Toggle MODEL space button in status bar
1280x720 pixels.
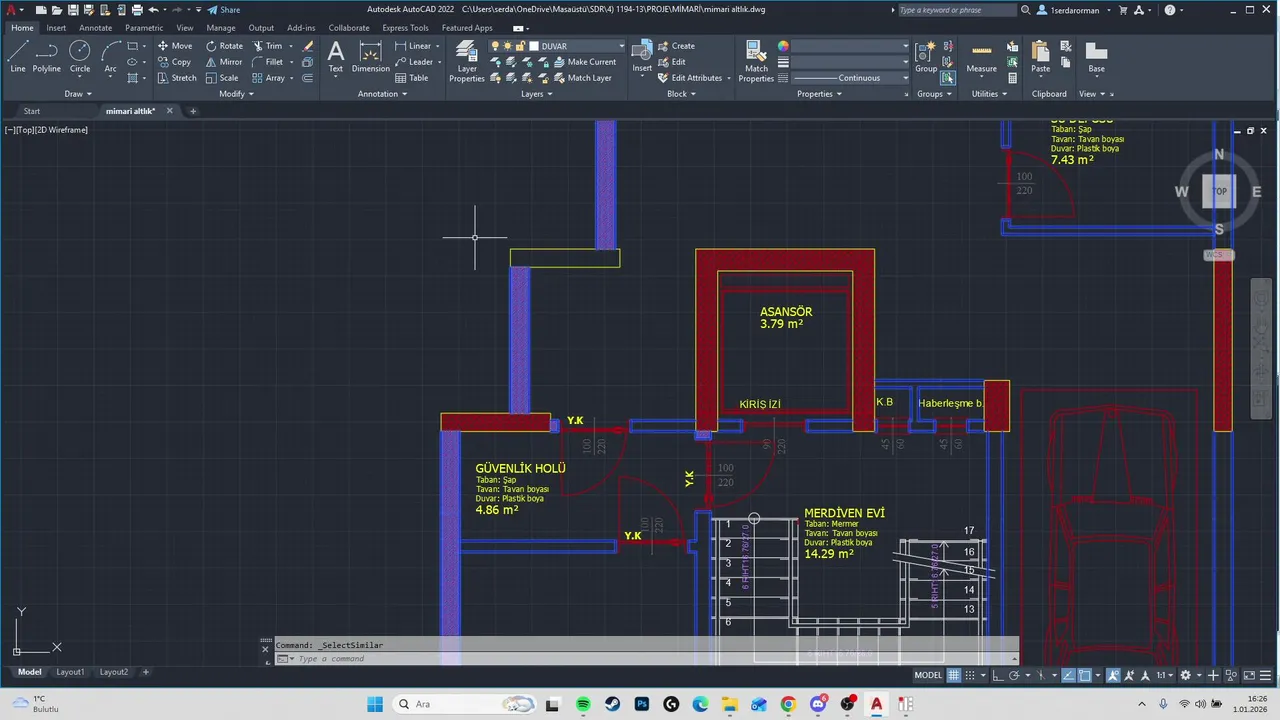[928, 675]
